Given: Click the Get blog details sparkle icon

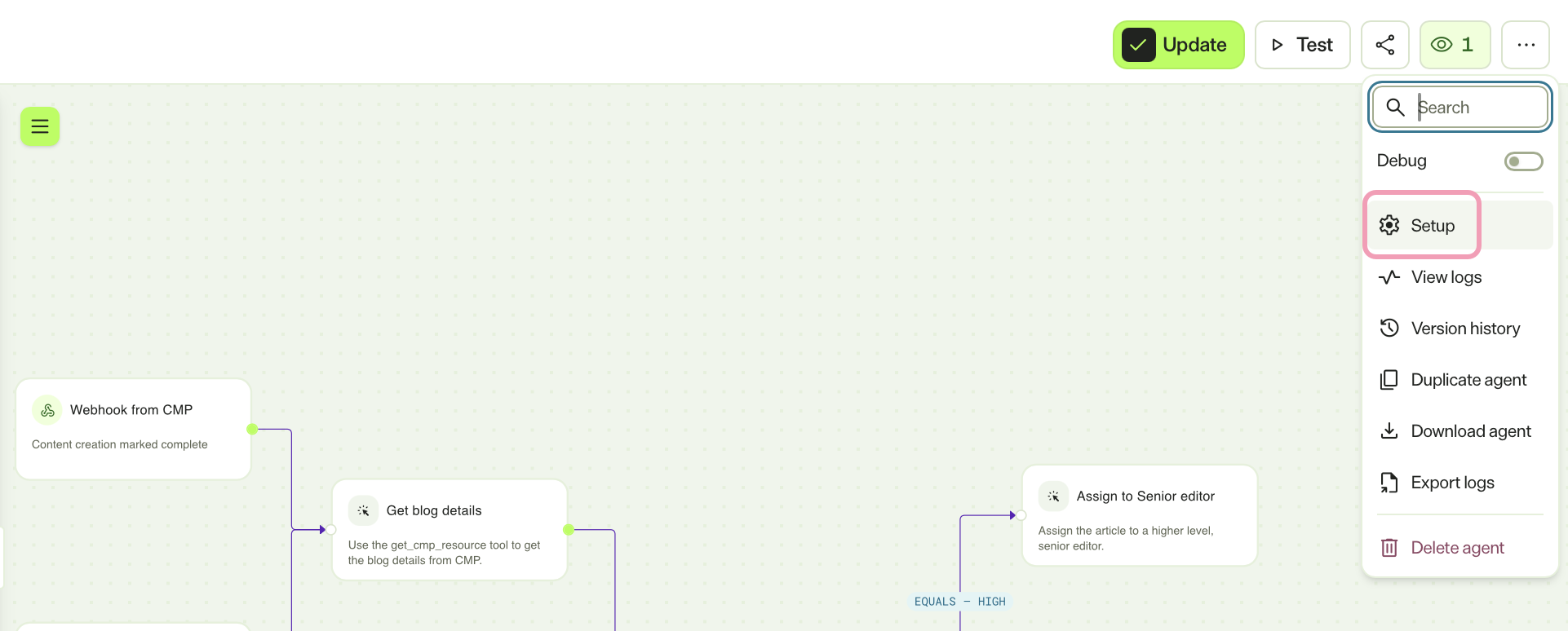Looking at the screenshot, I should [x=363, y=510].
